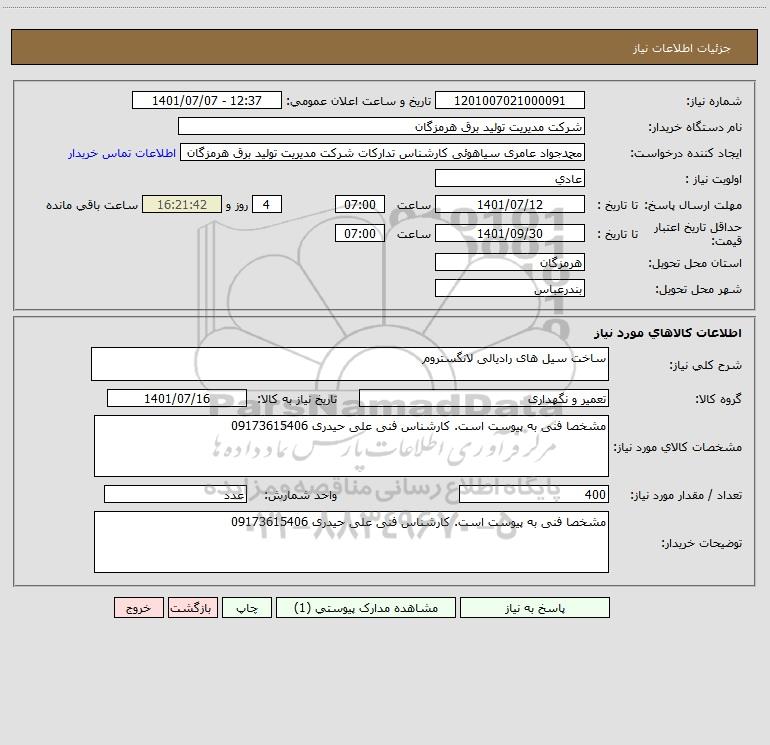The image size is (770, 745).
Task: Click price validity time 07:00 field
Action: (359, 233)
